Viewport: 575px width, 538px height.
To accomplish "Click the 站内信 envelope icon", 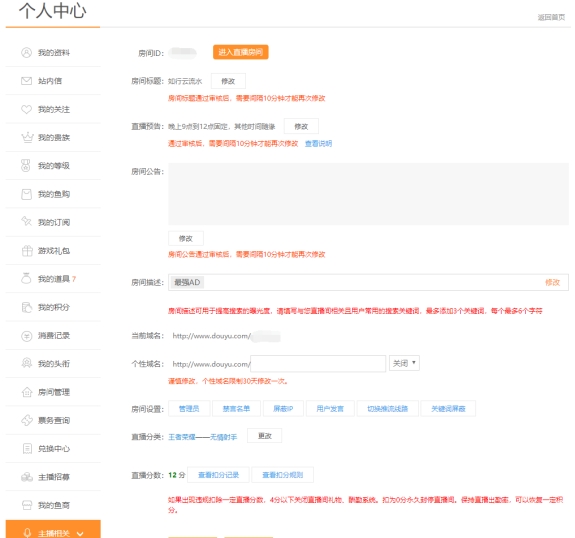I will [26, 81].
